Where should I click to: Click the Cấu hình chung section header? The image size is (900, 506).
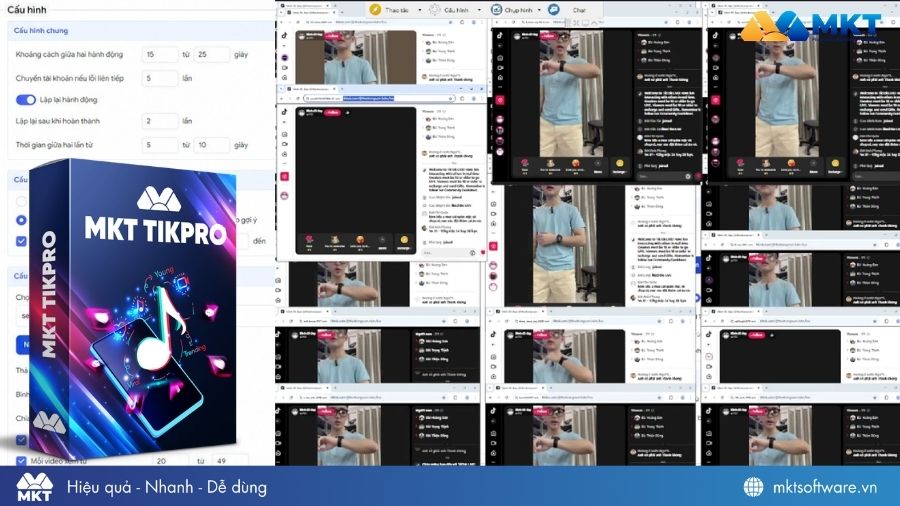[x=141, y=30]
